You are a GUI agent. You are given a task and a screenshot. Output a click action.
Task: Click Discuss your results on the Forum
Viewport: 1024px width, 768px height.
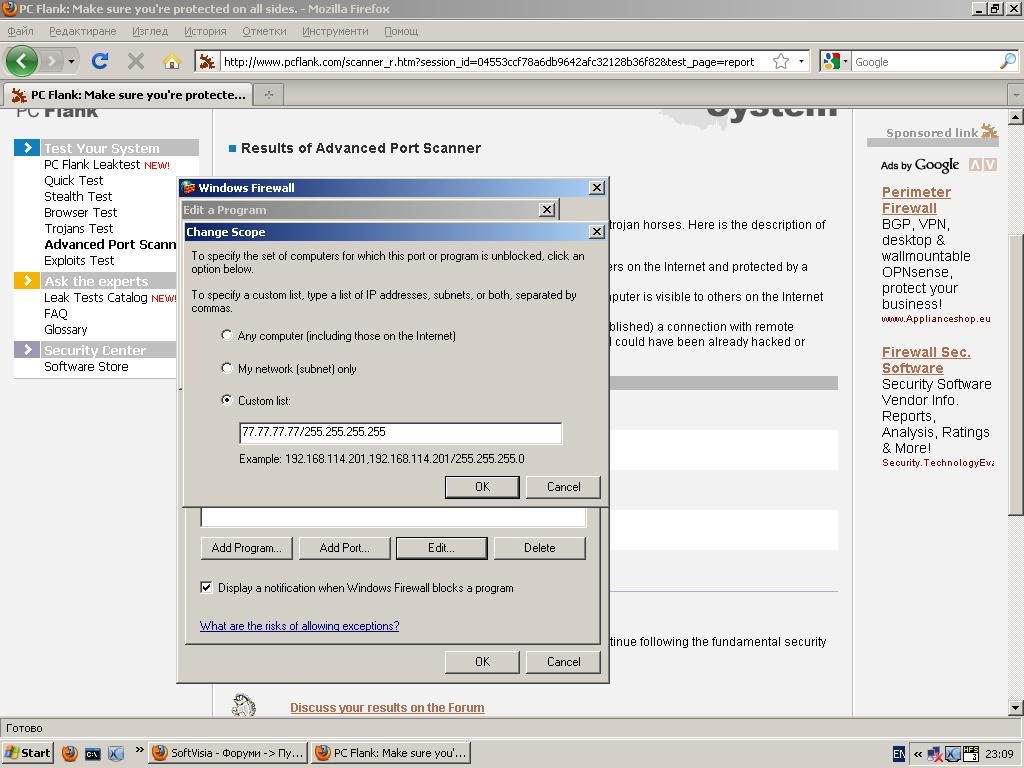[387, 707]
